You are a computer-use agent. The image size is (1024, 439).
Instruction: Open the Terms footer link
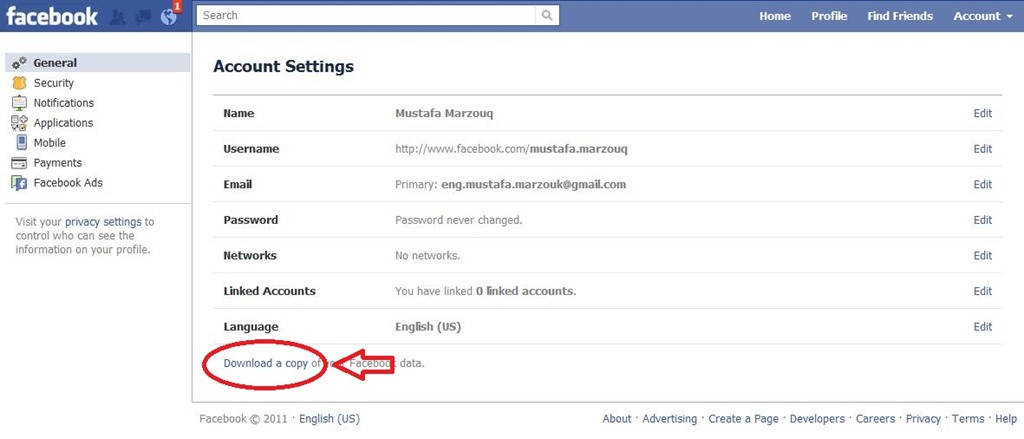click(968, 419)
